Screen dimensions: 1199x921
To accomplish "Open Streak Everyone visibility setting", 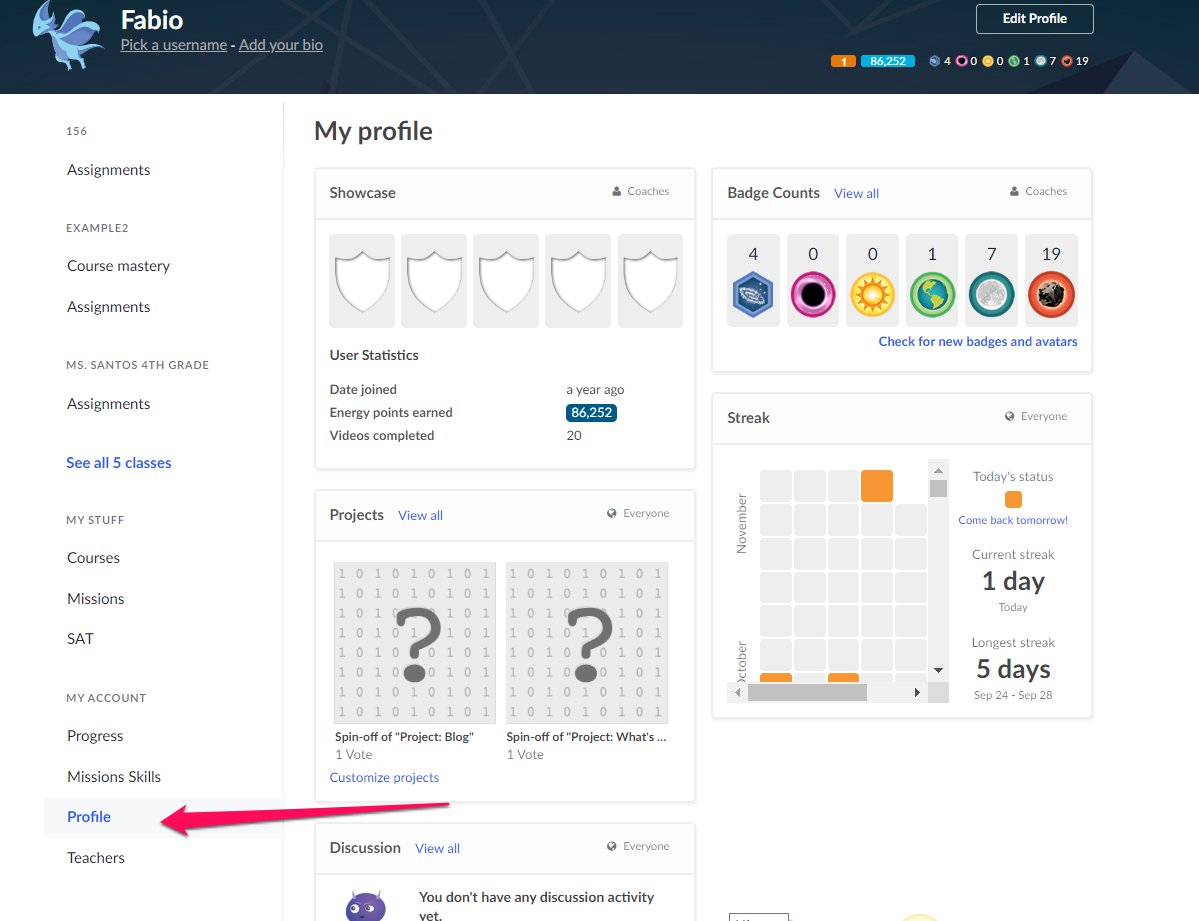I will [1035, 416].
